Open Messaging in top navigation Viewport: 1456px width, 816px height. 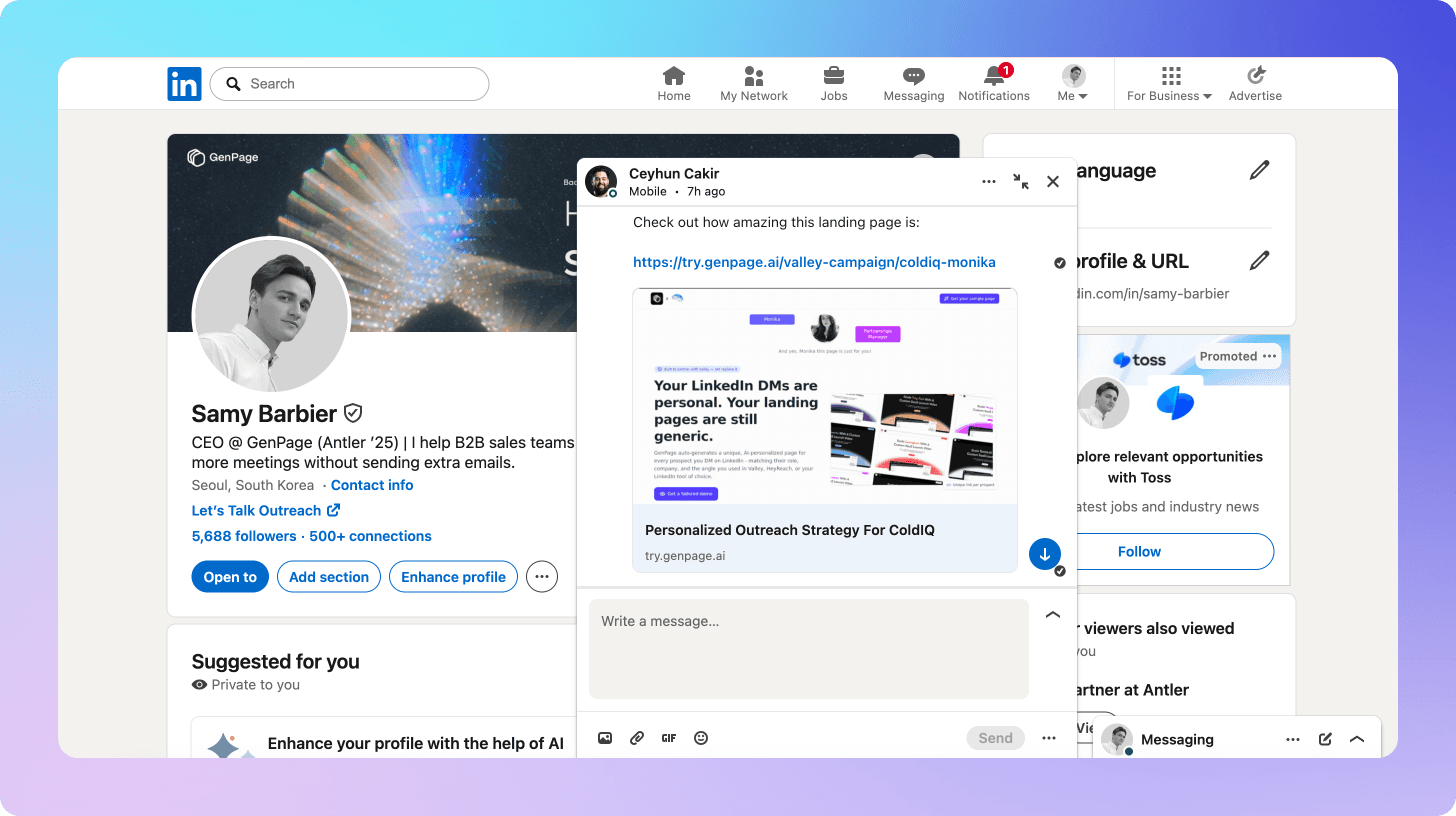point(914,84)
